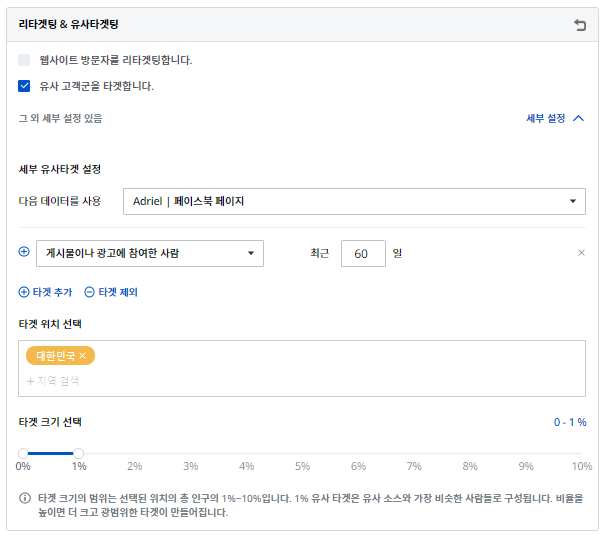The width and height of the screenshot is (603, 535).
Task: Remove the 대한민국 location tag
Action: (x=83, y=356)
